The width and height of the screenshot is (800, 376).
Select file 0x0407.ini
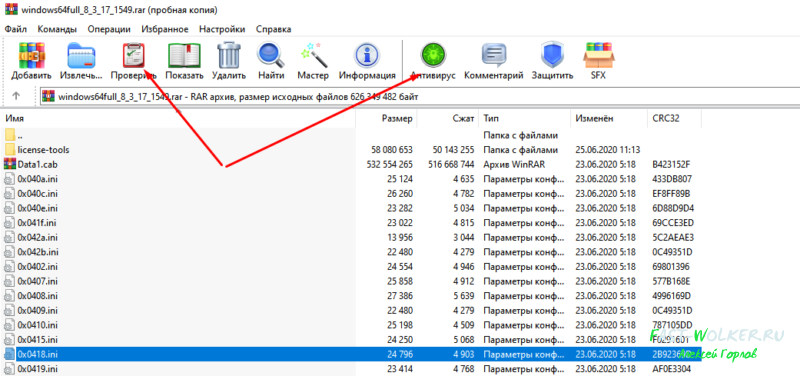pos(37,281)
